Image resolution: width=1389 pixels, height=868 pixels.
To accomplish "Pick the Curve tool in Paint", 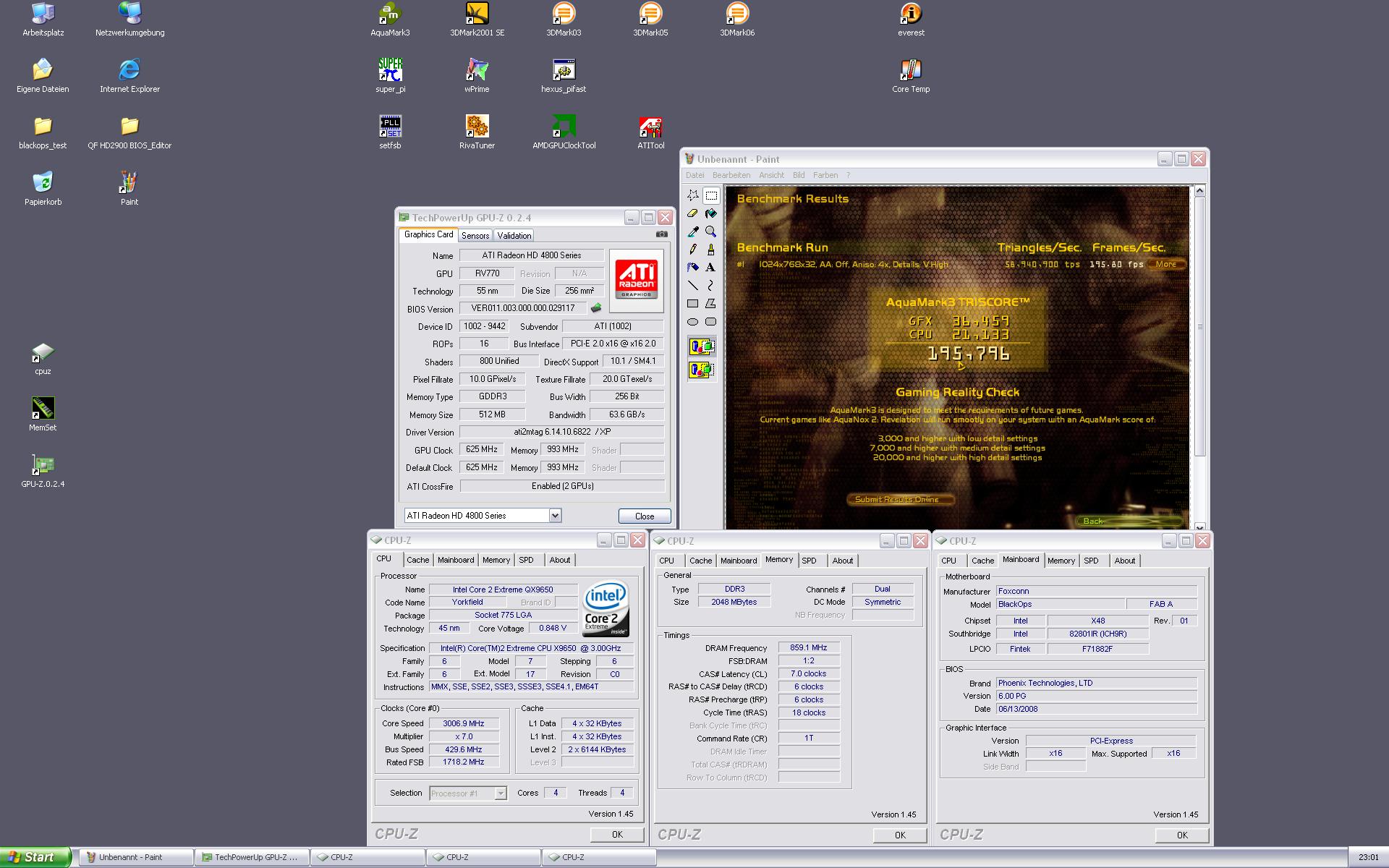I will [711, 286].
